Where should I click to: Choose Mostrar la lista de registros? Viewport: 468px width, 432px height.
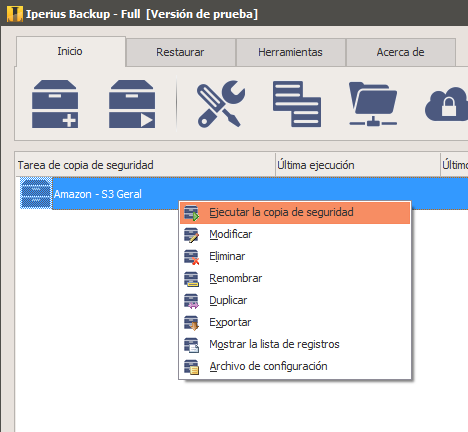pos(295,344)
